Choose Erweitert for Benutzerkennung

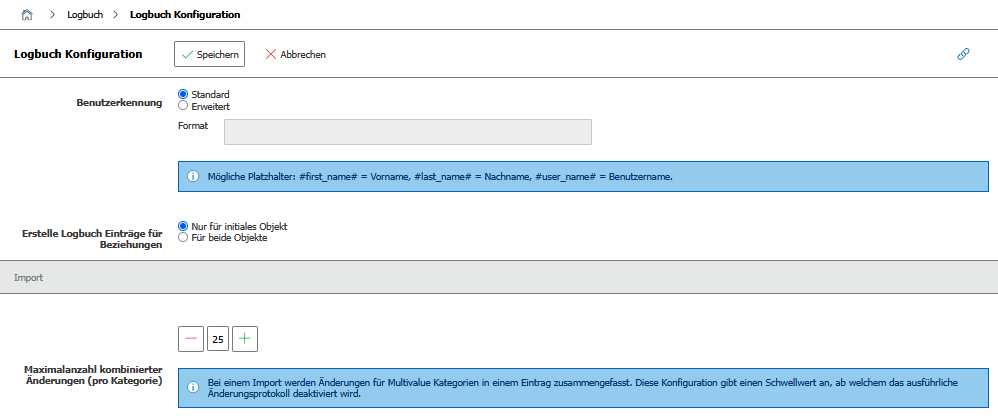(x=183, y=105)
